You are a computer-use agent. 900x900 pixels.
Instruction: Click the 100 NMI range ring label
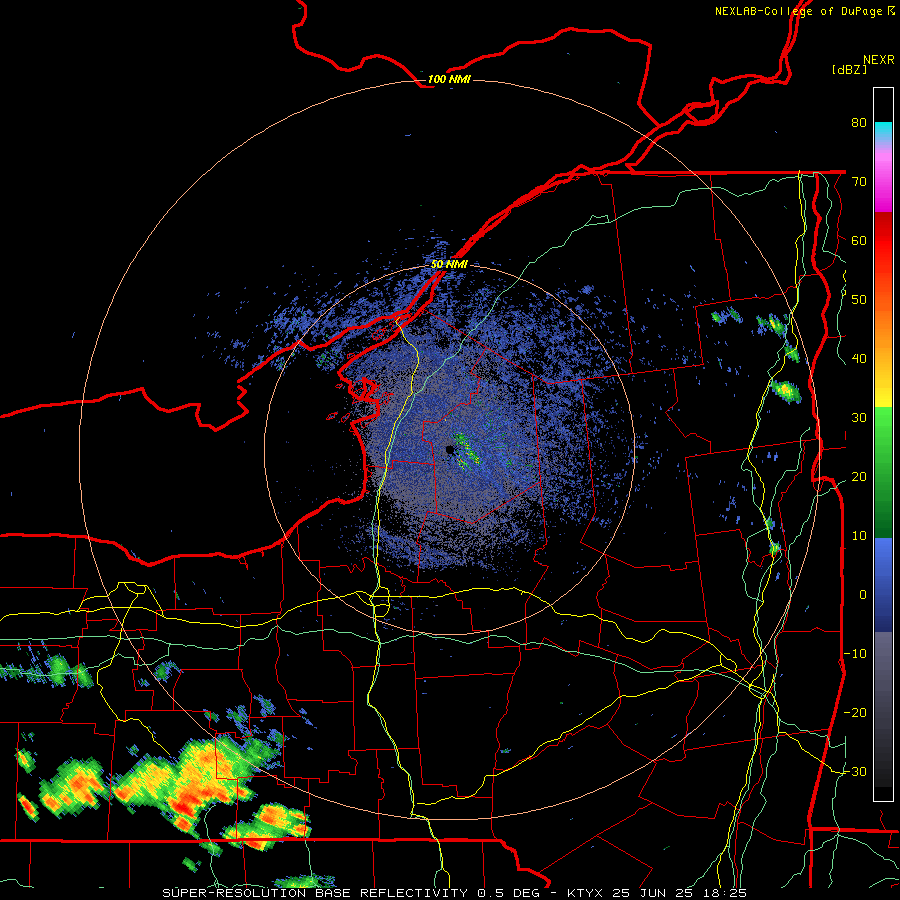click(449, 79)
